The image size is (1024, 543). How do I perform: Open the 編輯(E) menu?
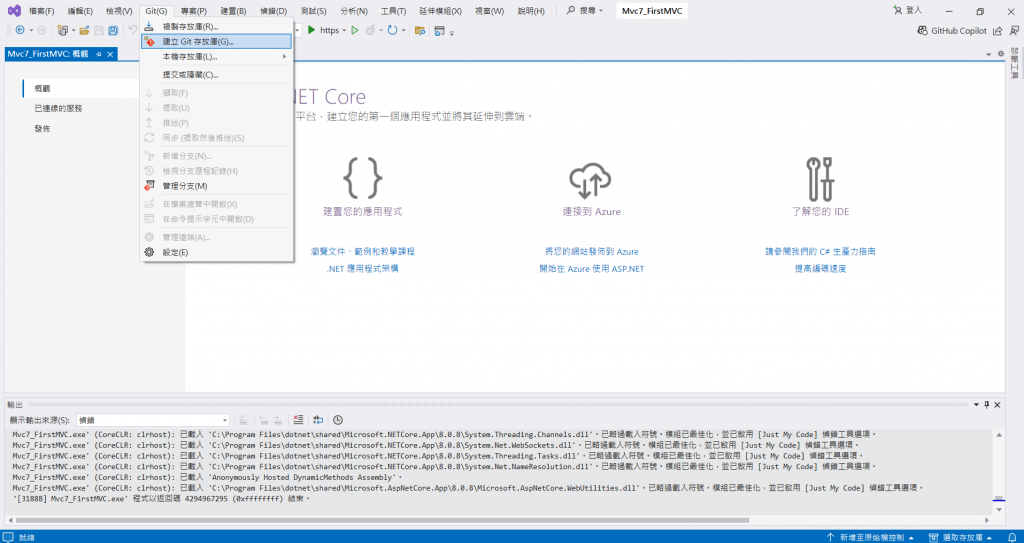point(80,11)
